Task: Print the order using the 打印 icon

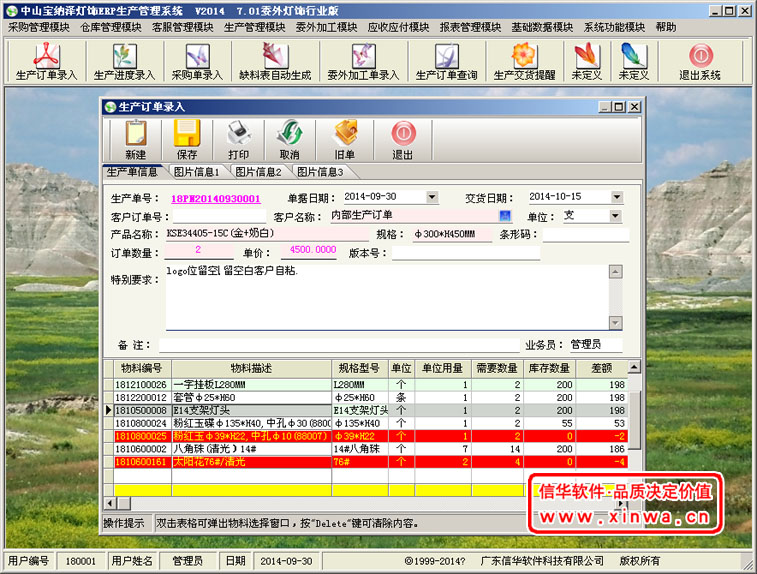Action: coord(238,140)
